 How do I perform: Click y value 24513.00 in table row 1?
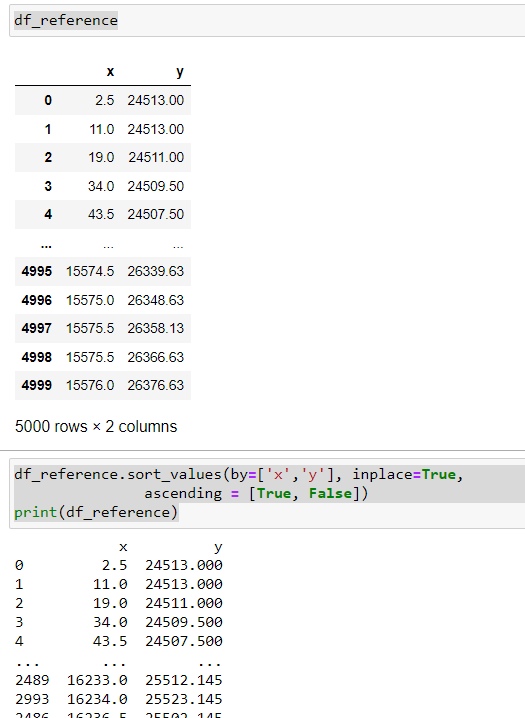click(x=156, y=129)
